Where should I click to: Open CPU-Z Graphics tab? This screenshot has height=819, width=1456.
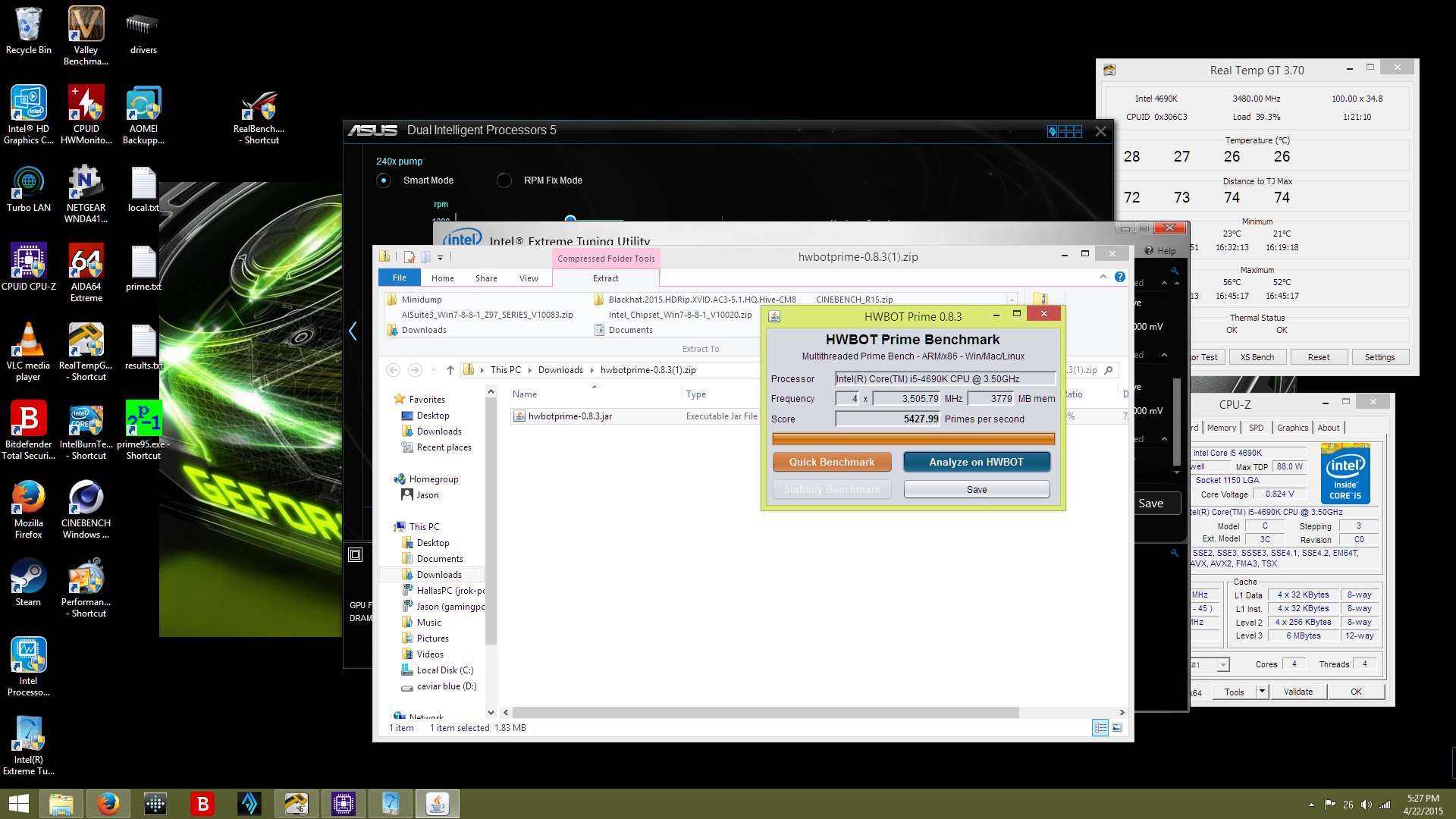click(x=1293, y=428)
